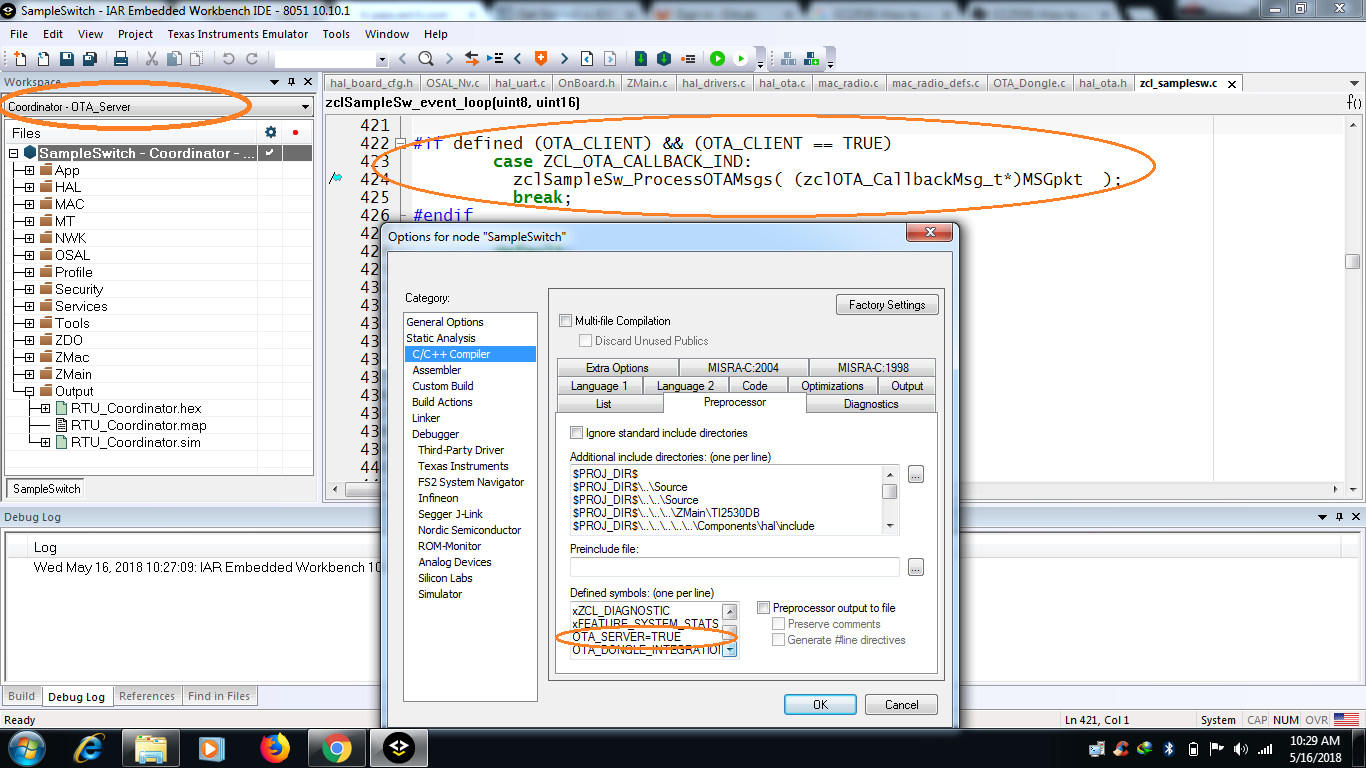
Task: Expand the RTU_Coordinator.hex node
Action: pyautogui.click(x=45, y=409)
